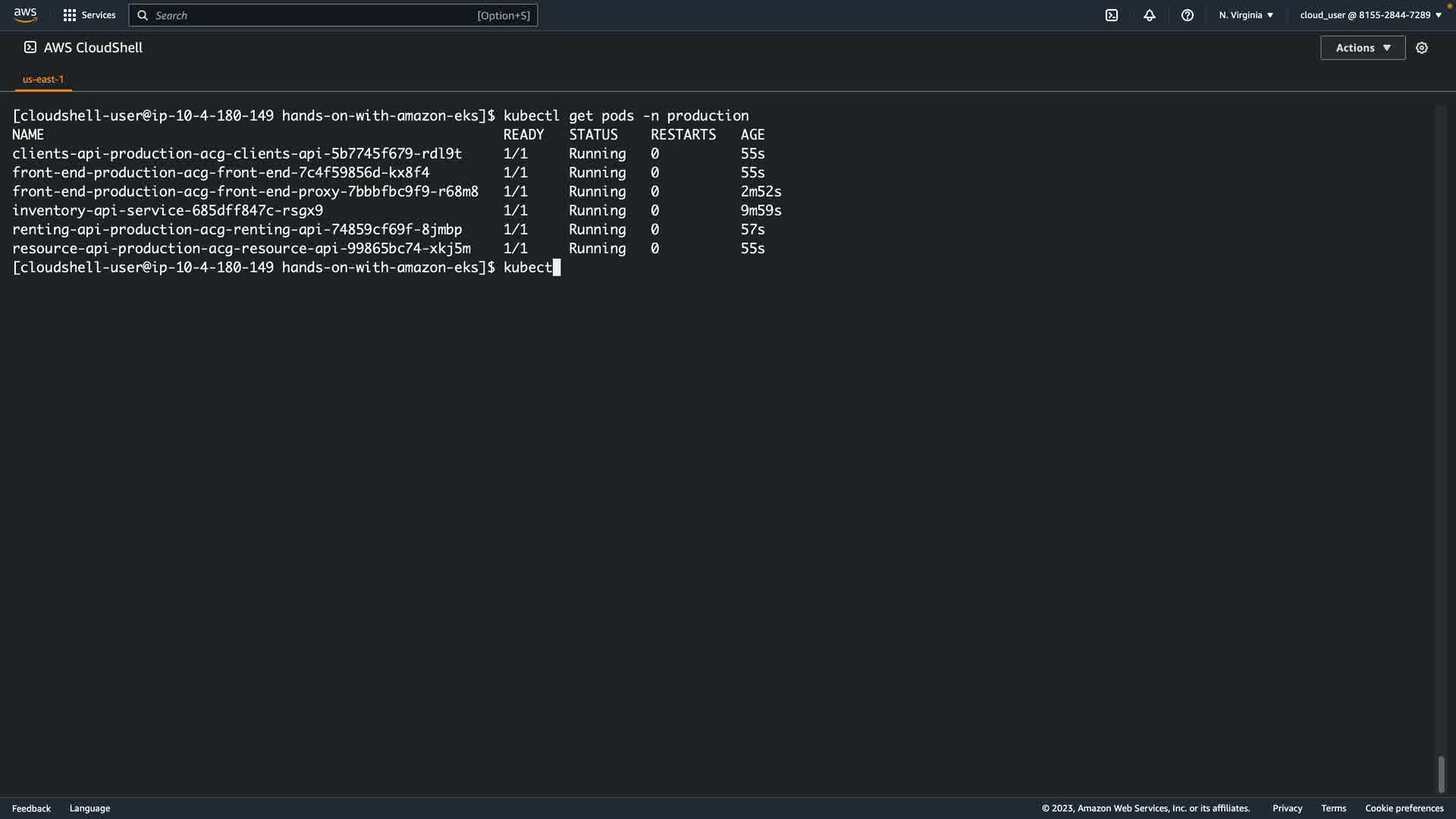Screen dimensions: 1456x819
Task: Open Cookie preferences in footer
Action: pyautogui.click(x=1404, y=808)
